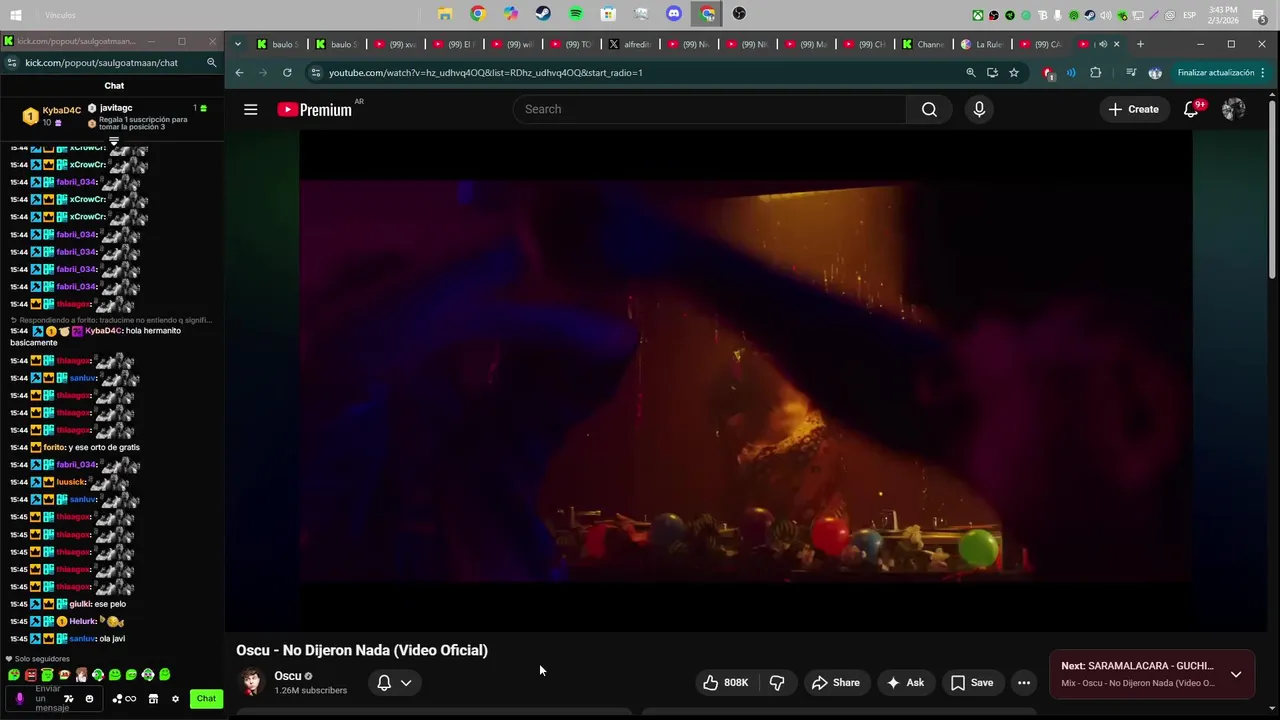Switch to first baulo S Kick tab
Viewport: 1280px width, 720px height.
279,44
